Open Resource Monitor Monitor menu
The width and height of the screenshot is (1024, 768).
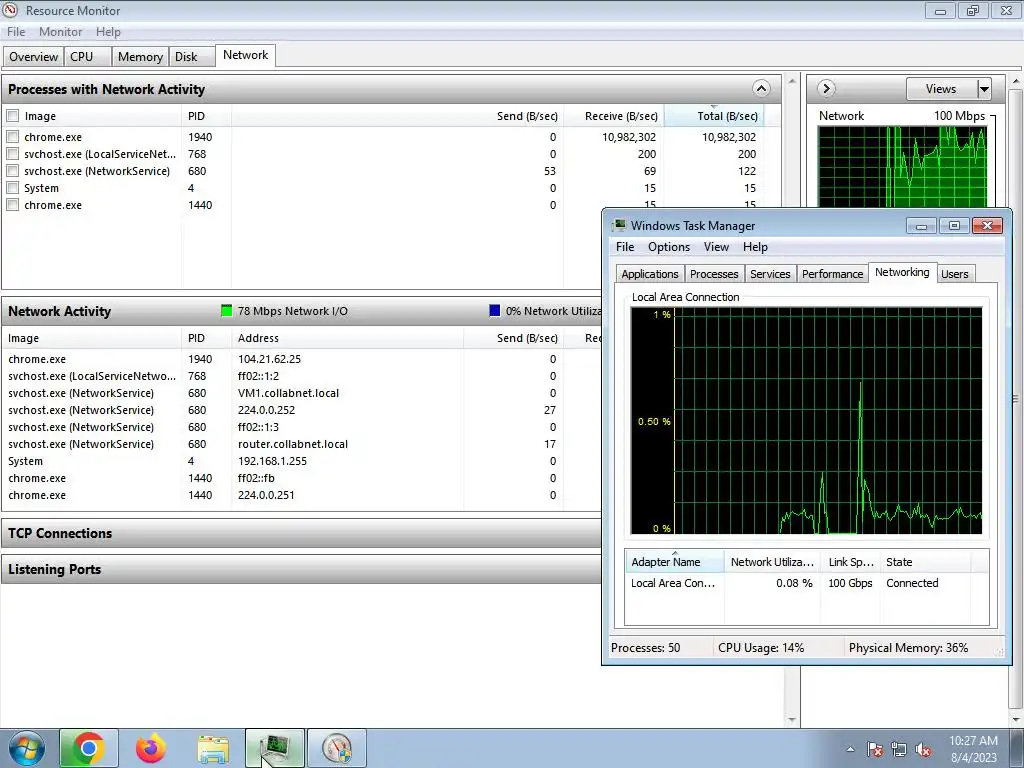61,32
